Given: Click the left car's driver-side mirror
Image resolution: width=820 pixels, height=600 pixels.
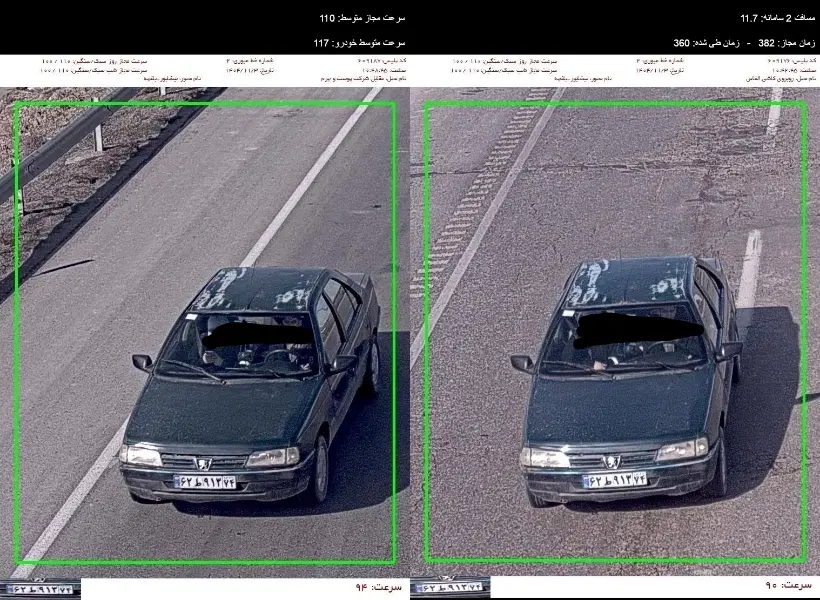Looking at the screenshot, I should [x=142, y=361].
